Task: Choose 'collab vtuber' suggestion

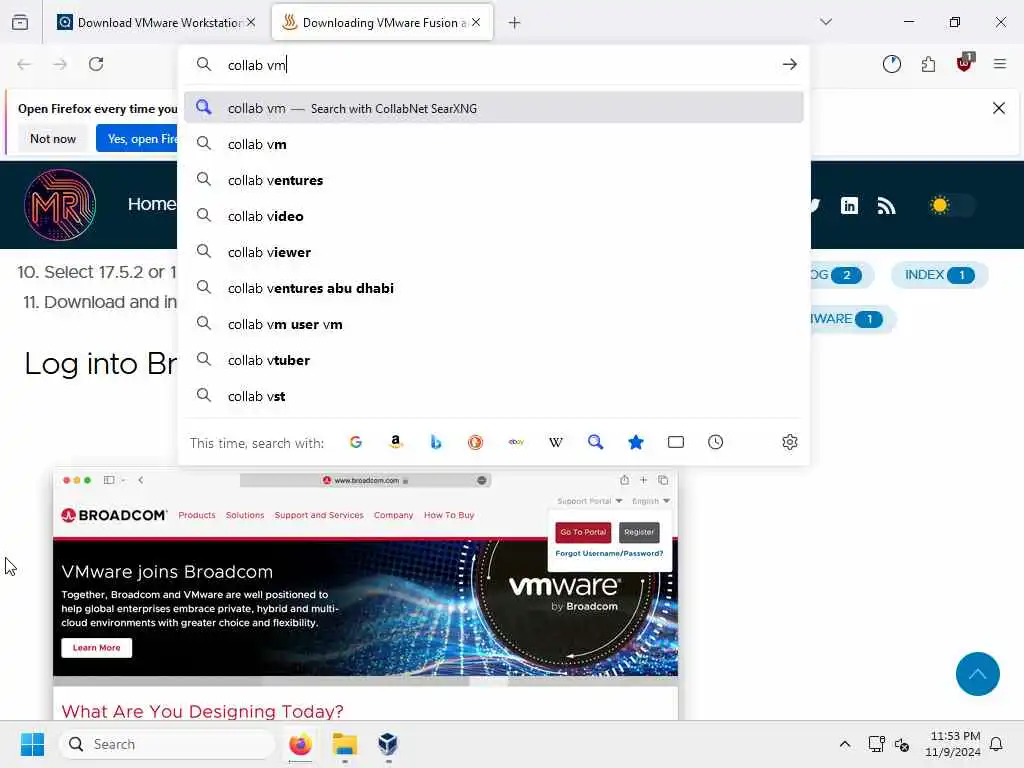Action: pos(494,360)
